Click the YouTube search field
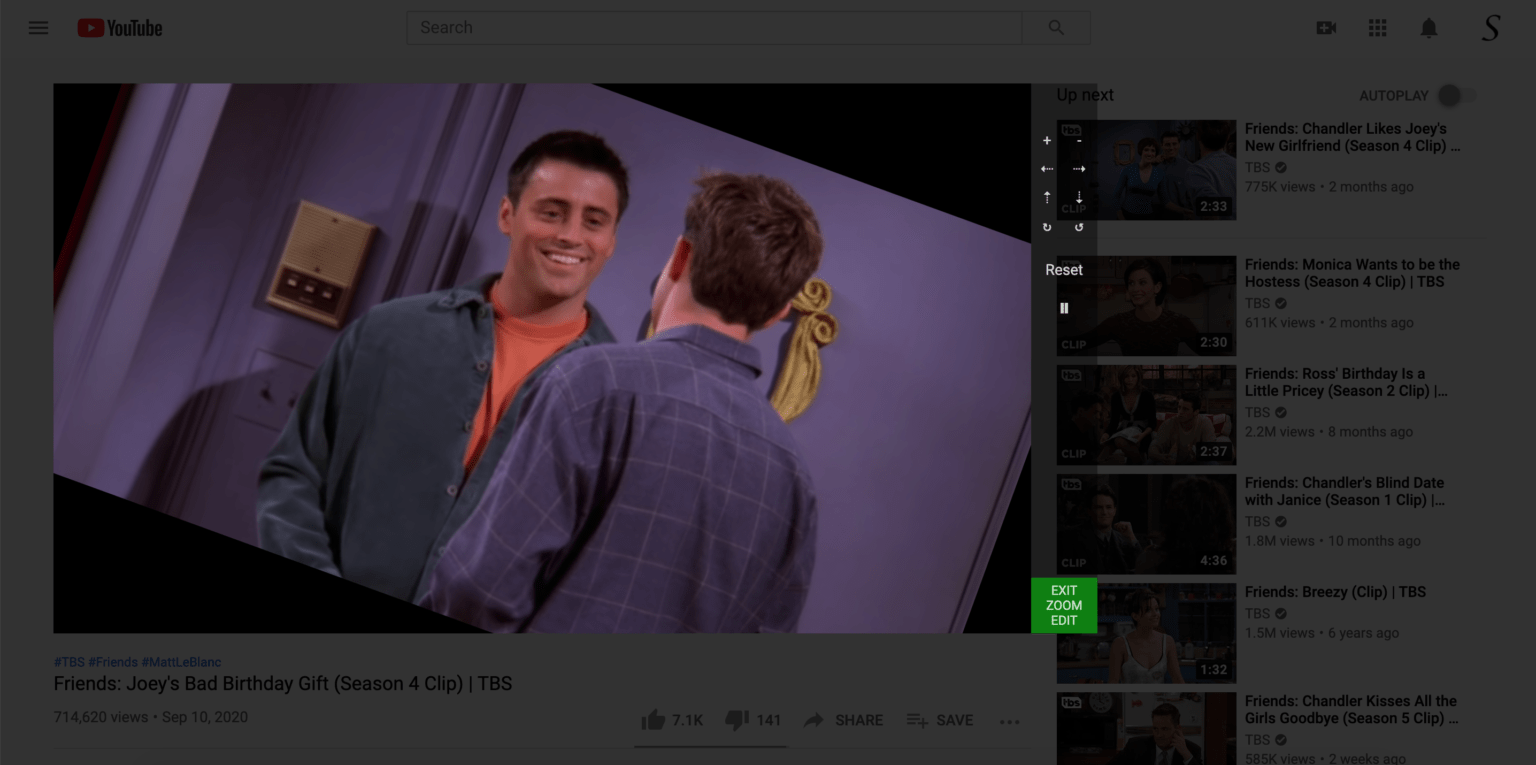 714,28
